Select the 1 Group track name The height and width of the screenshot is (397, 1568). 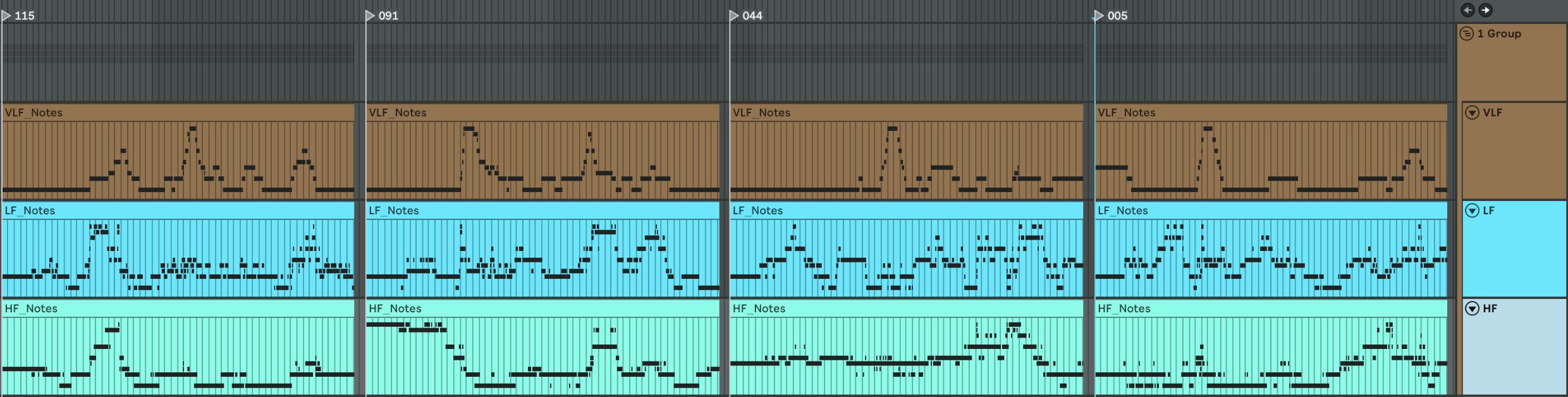click(1499, 34)
